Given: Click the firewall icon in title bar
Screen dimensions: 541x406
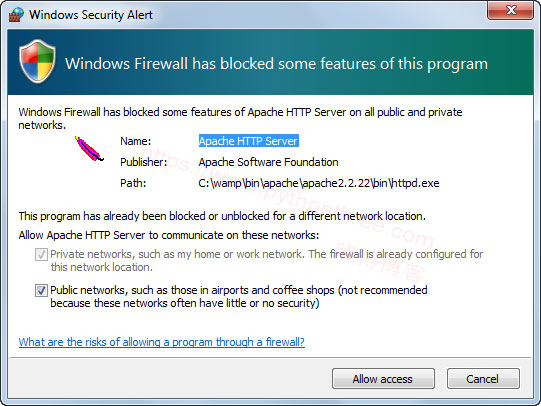Looking at the screenshot, I should 16,14.
